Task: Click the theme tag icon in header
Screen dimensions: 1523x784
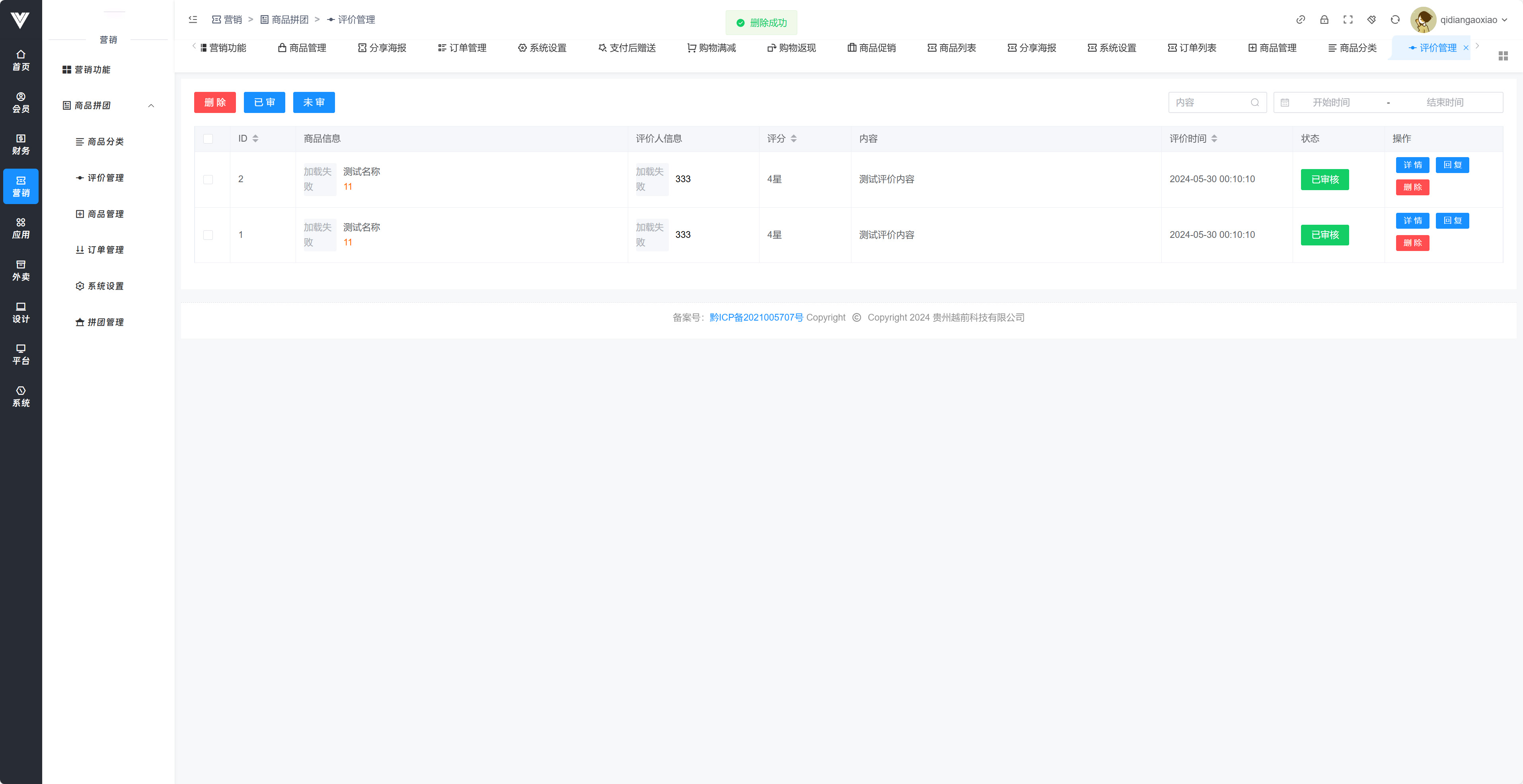Action: [1371, 19]
